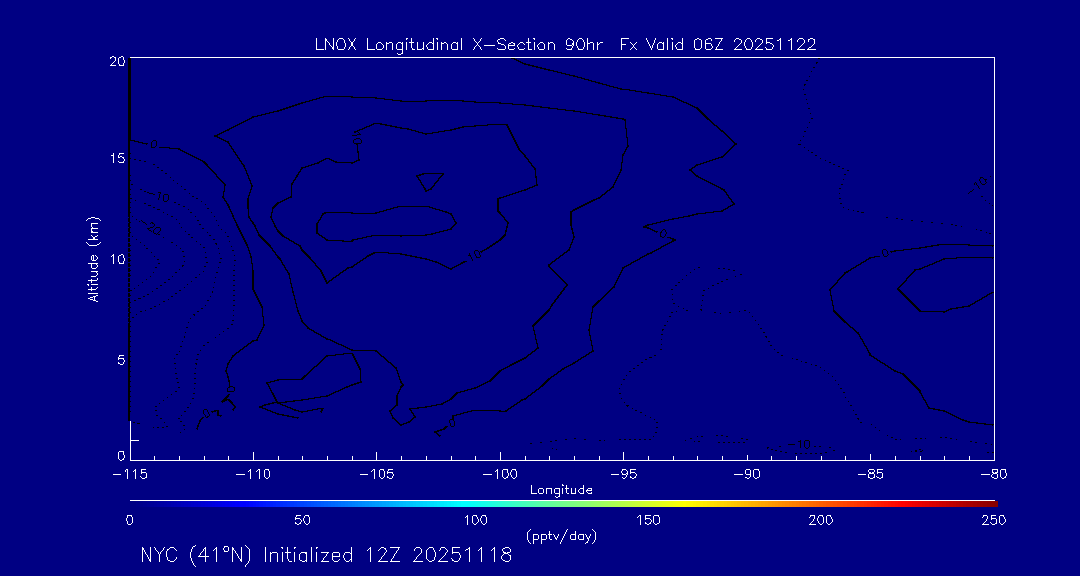Click the plot title LNOX Longitudinal X-Section
1080x576 pixels.
[x=566, y=45]
